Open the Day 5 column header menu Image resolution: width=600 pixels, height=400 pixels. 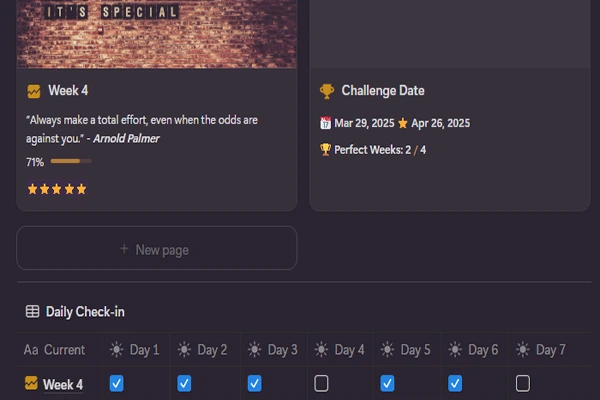406,350
